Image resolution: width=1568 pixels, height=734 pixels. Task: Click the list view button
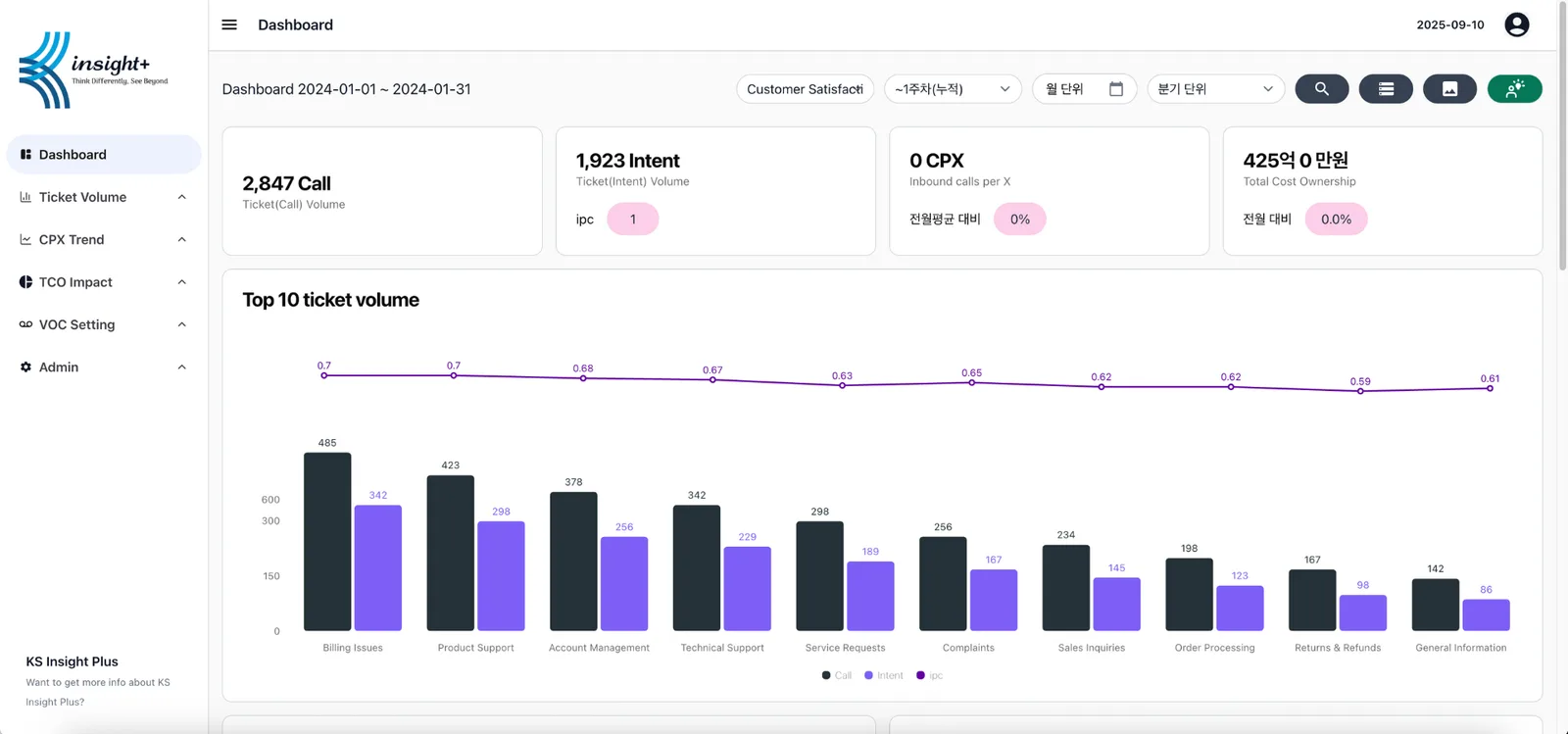(1386, 89)
